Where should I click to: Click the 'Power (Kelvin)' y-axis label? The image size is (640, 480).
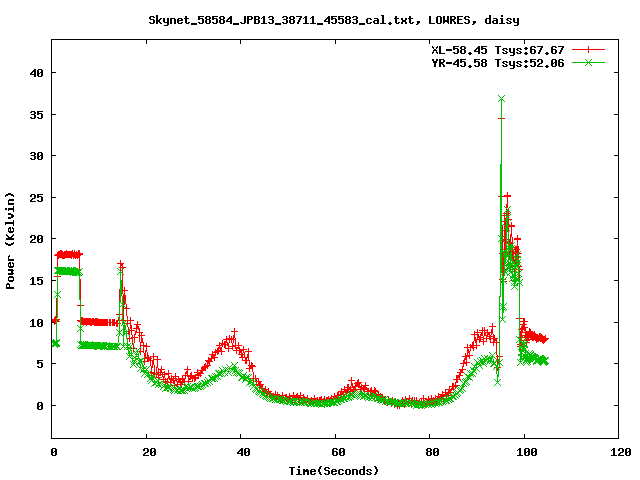tap(10, 241)
